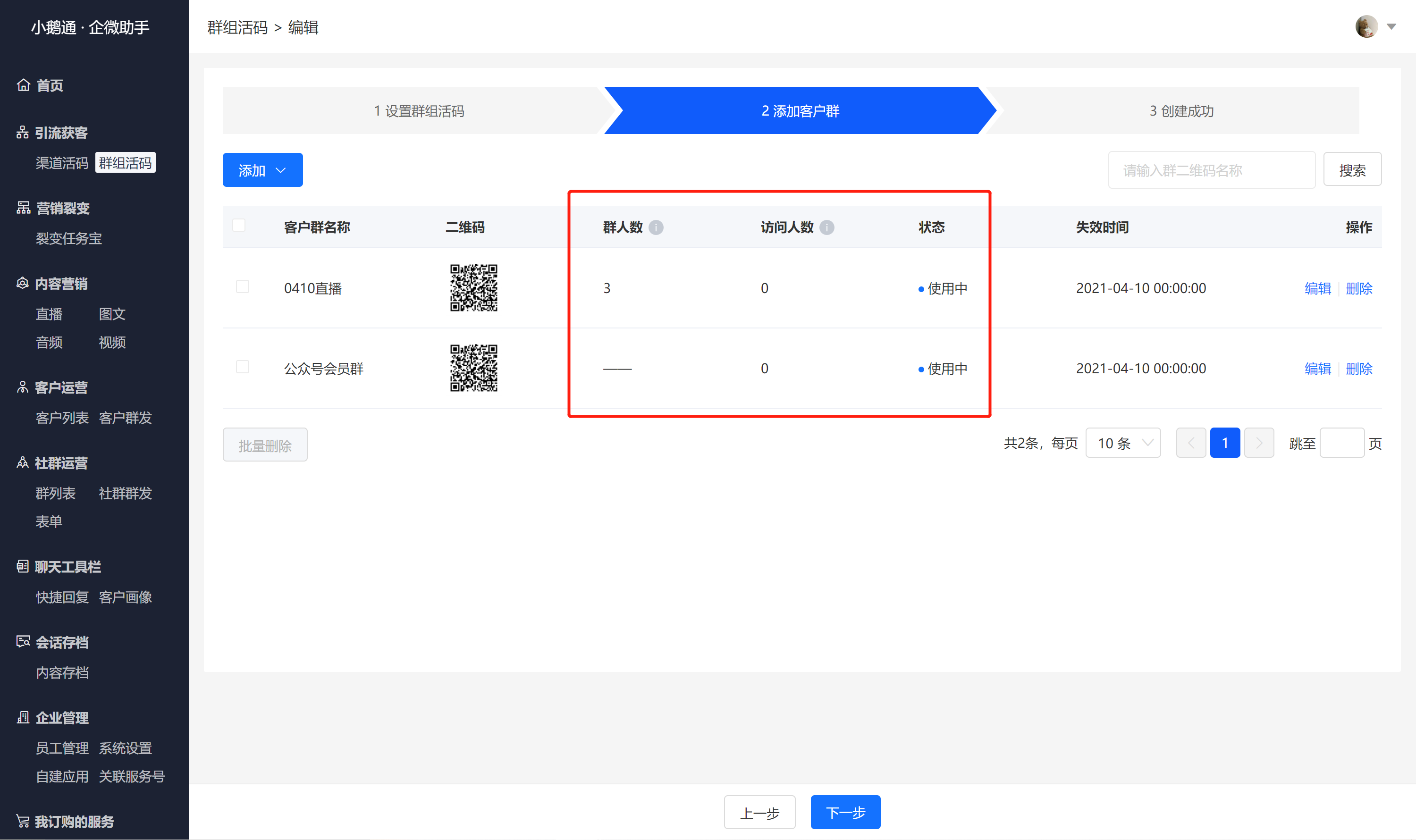The height and width of the screenshot is (840, 1416).
Task: Open 图文 under 内容营销
Action: click(112, 314)
